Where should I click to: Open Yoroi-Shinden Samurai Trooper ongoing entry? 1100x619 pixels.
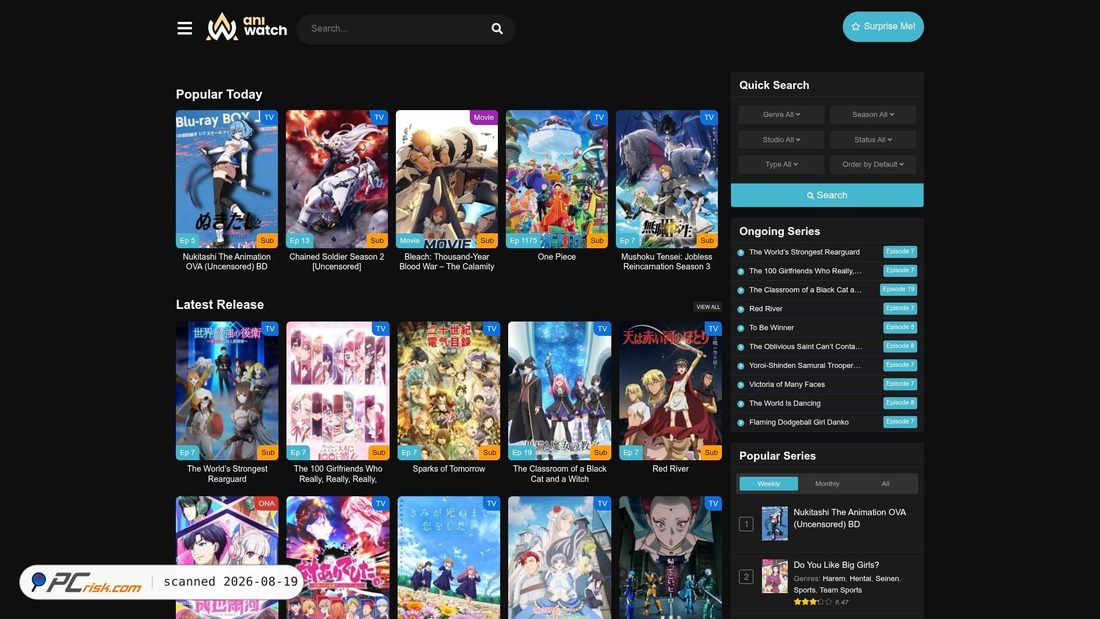coord(805,366)
